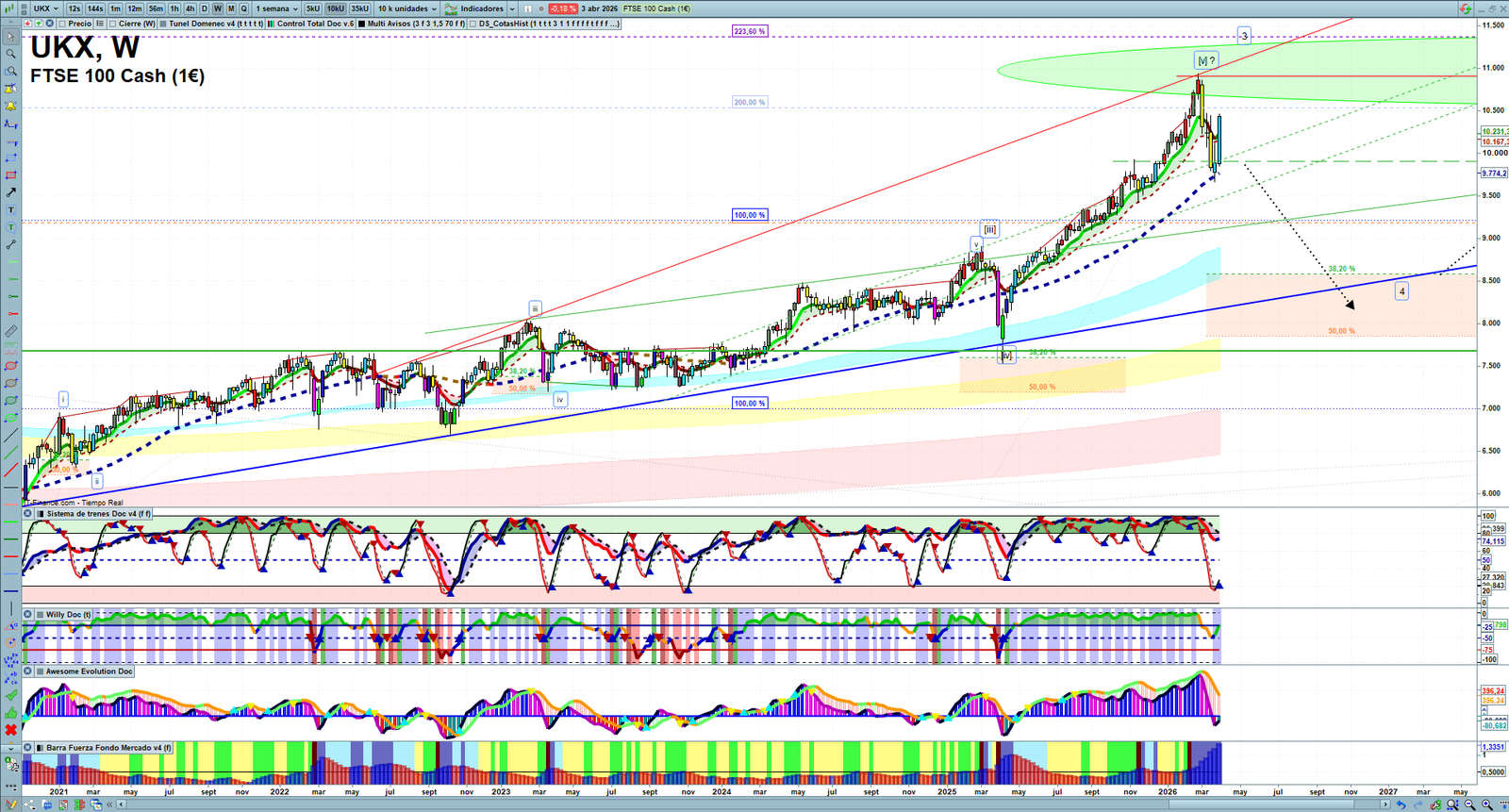Toggle the Multi Avisos indicator swatch
The image size is (1509, 812).
pyautogui.click(x=362, y=24)
